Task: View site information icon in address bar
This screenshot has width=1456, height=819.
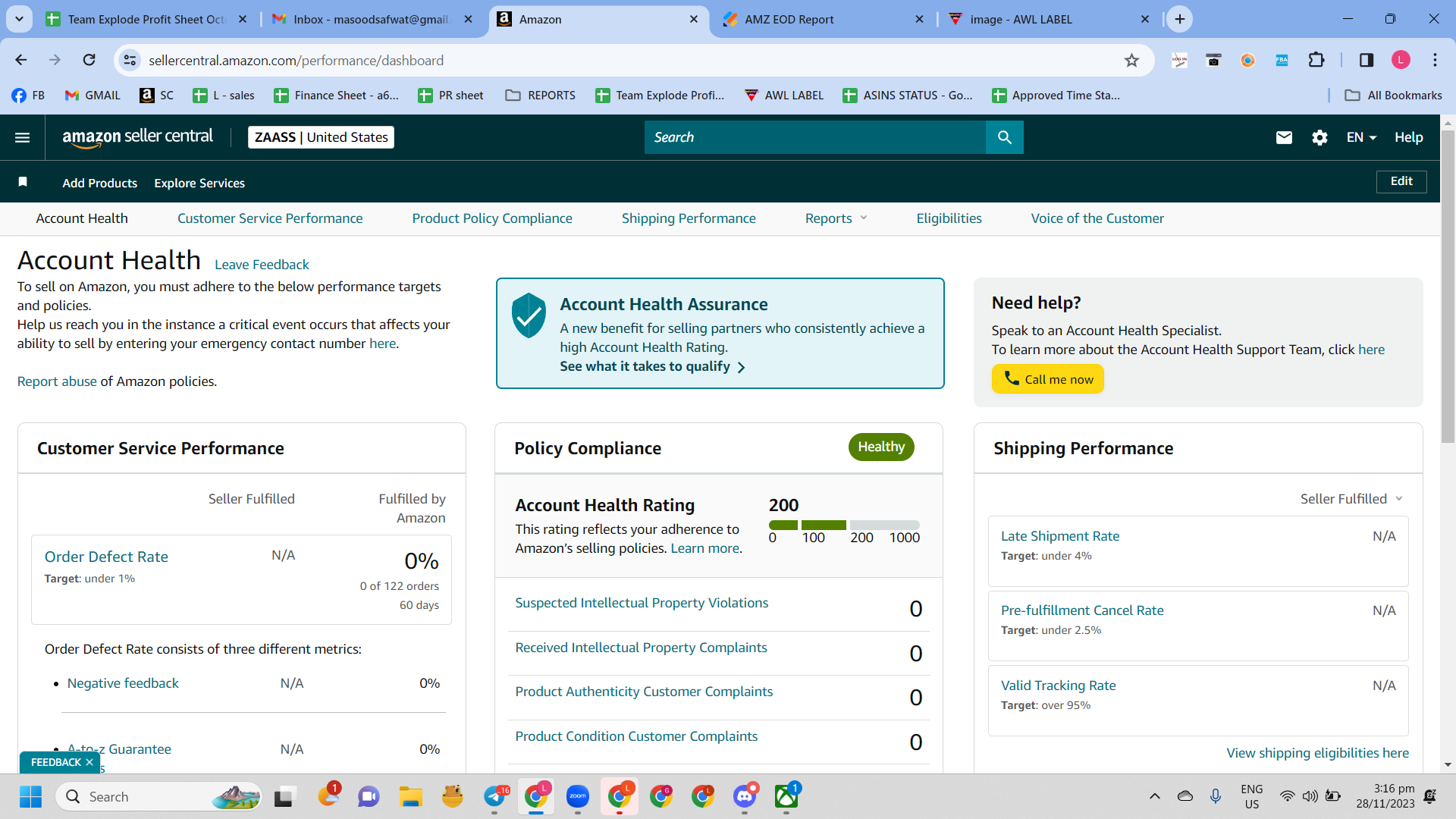Action: click(x=130, y=60)
